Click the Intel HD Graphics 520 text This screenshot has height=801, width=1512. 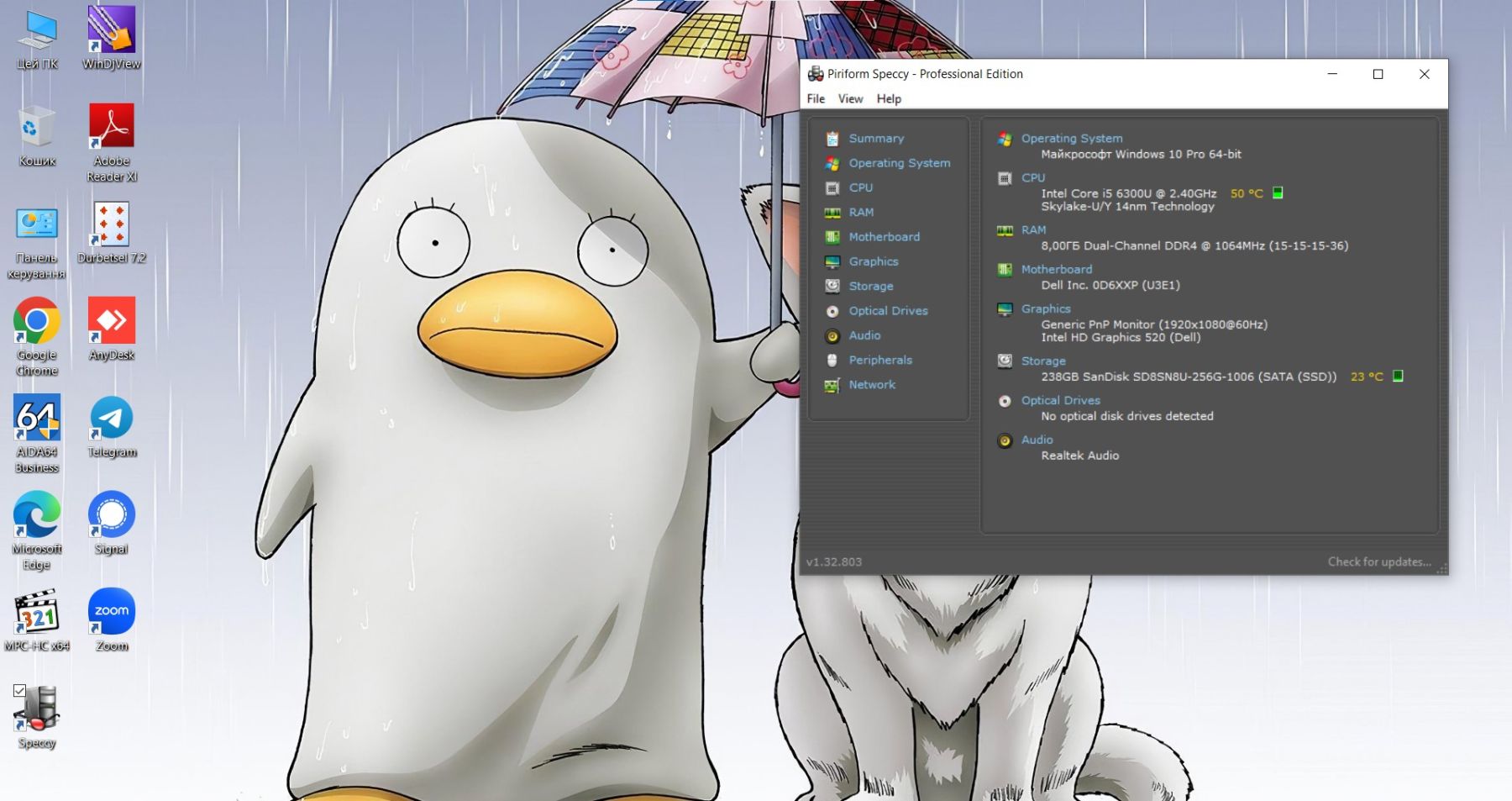coord(1121,338)
